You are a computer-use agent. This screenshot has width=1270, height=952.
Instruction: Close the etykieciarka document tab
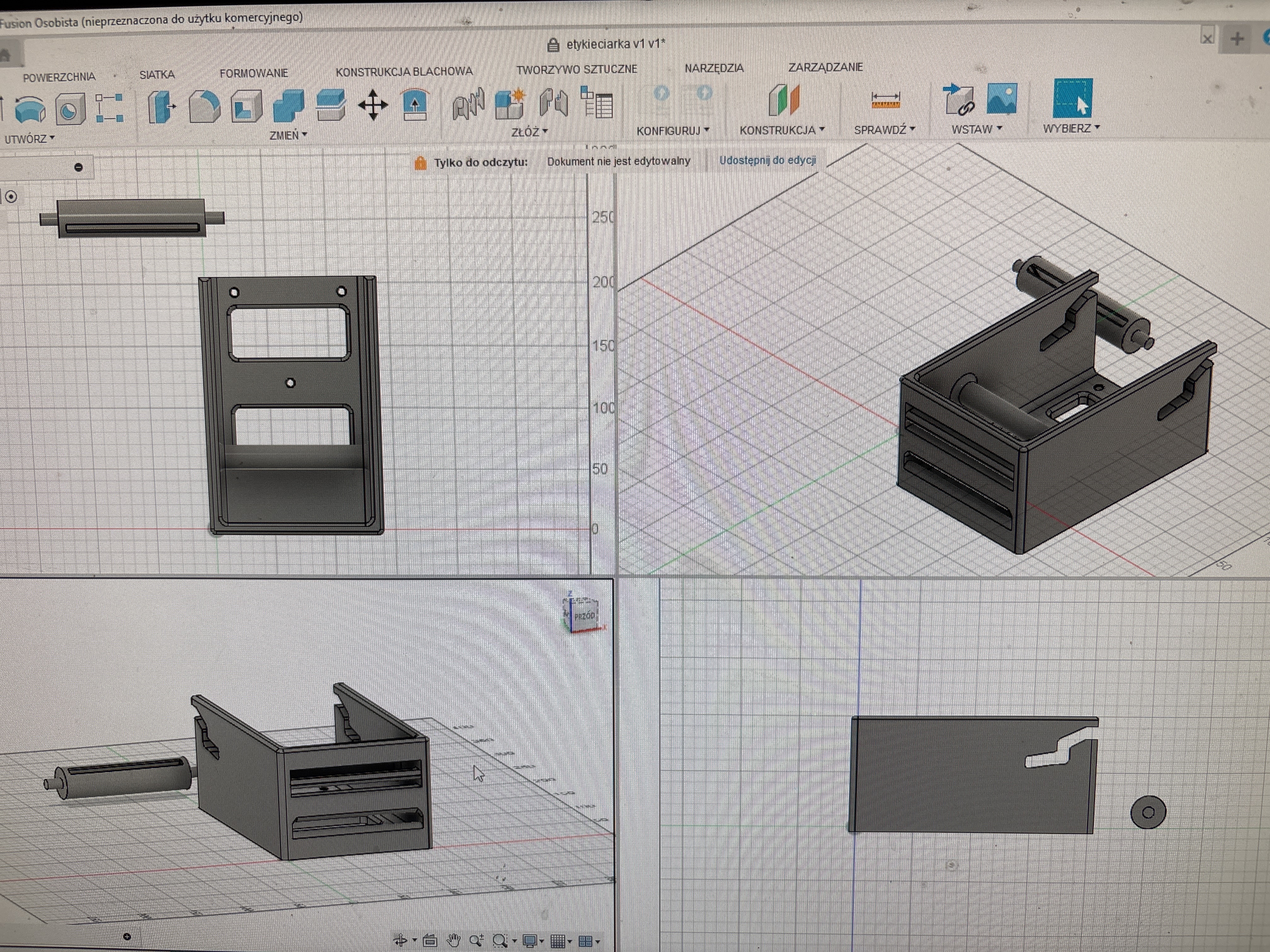(1207, 39)
